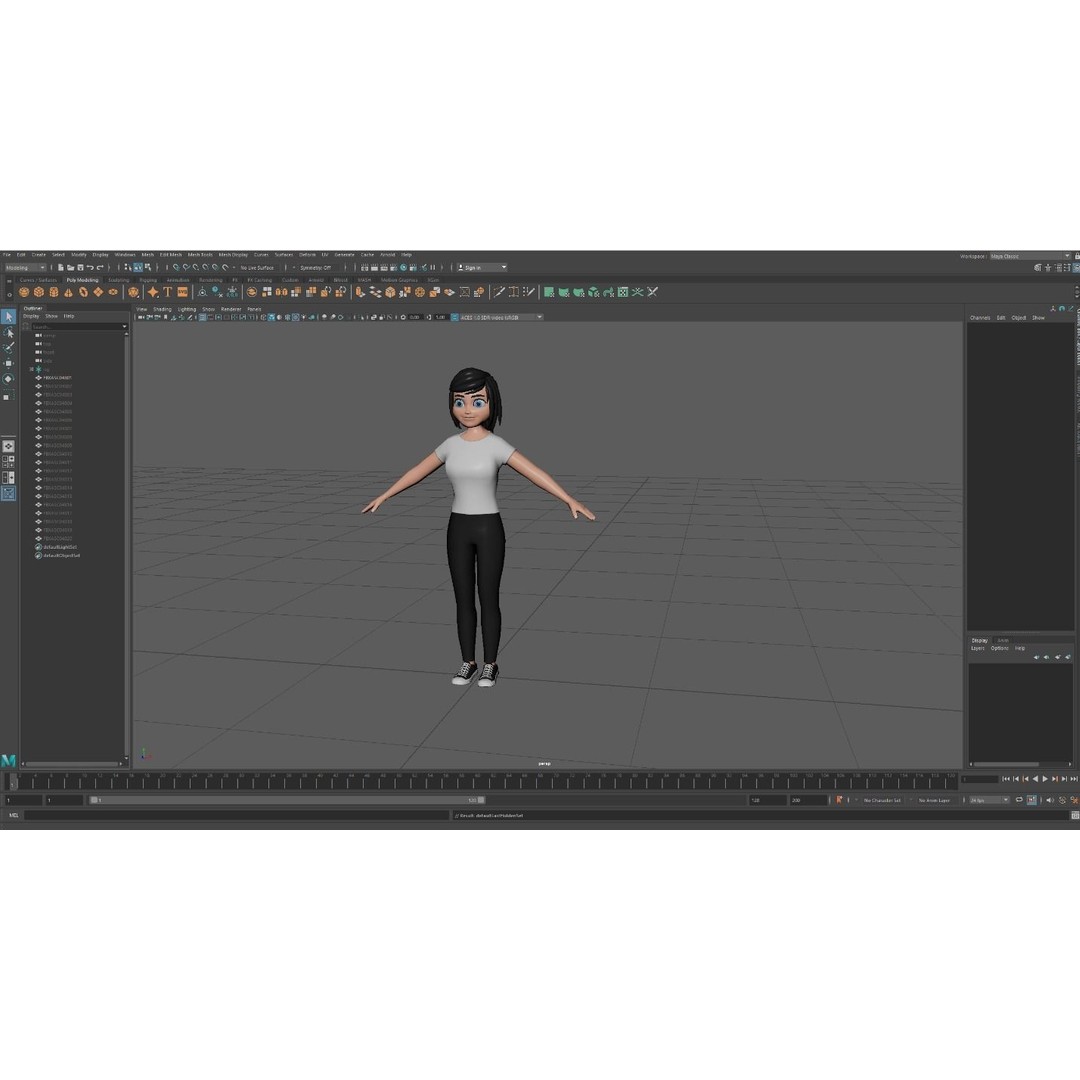Viewport: 1080px width, 1080px height.
Task: Click the Save Scene icon in the status line
Action: point(81,267)
